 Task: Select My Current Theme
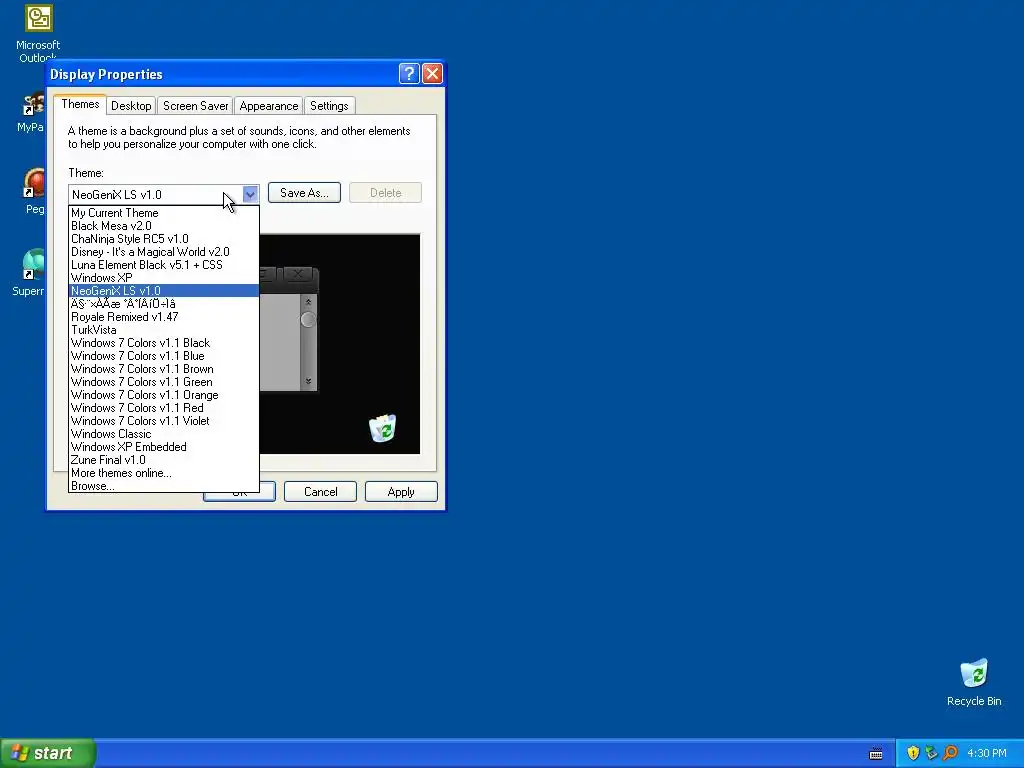point(164,213)
